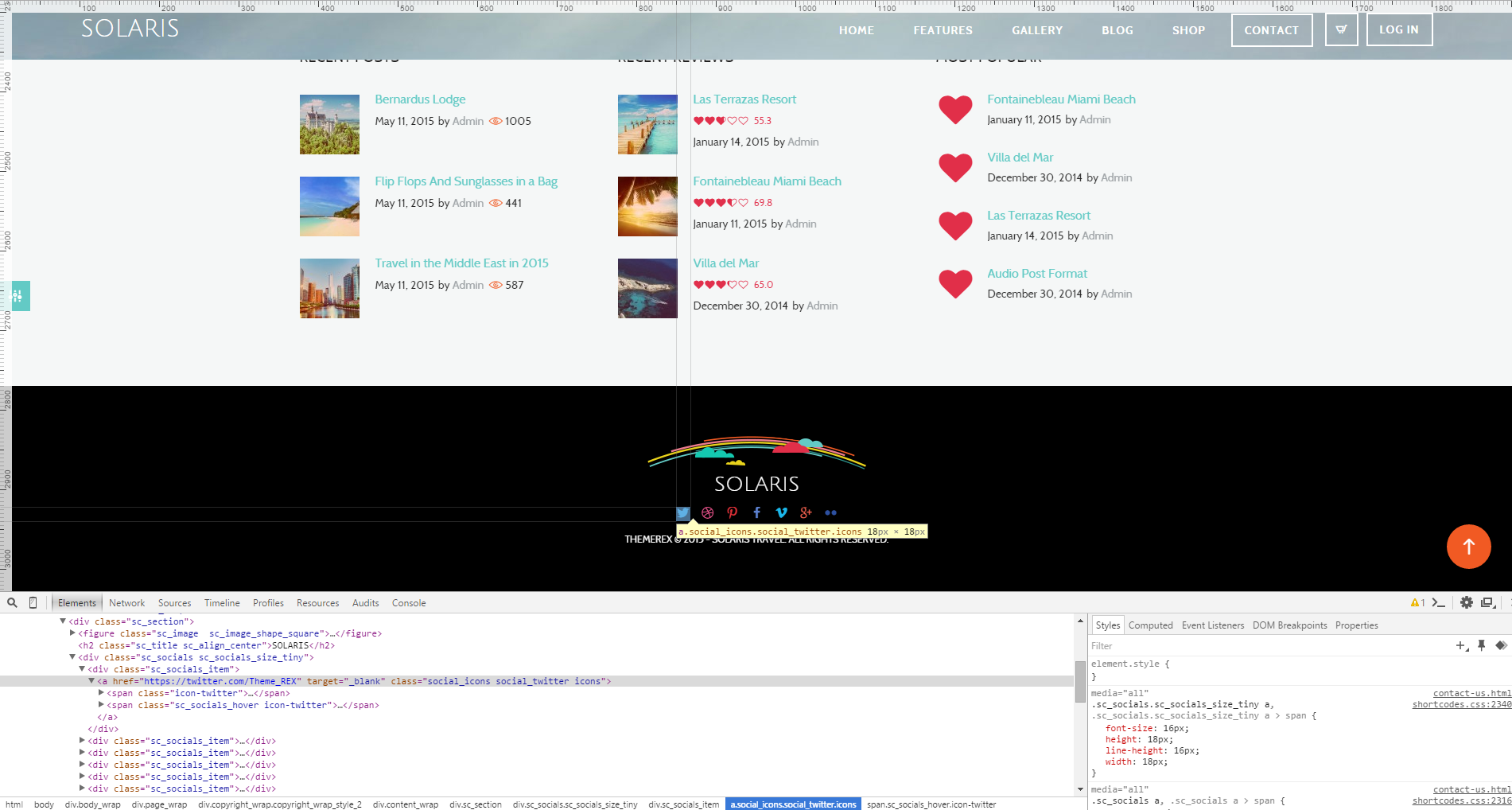Image resolution: width=1512 pixels, height=810 pixels.
Task: Click the CONTACT button in header
Action: coord(1271,30)
